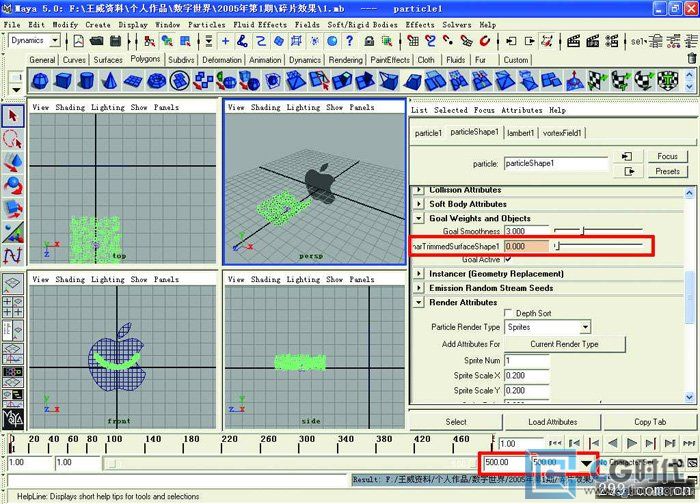Click the Attribute Editor scroll down arrow
The image size is (700, 504).
(x=689, y=397)
